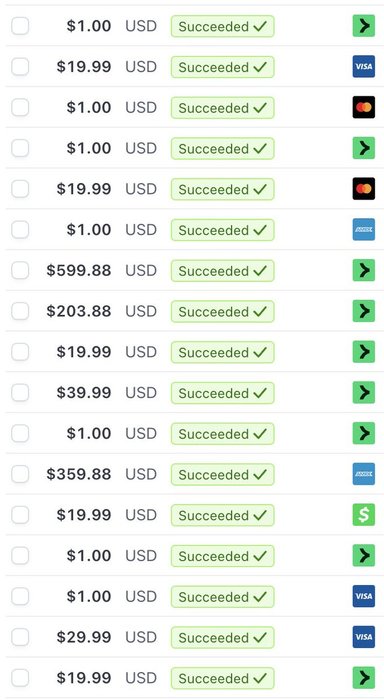Select the $39.99 payment checkbox

pyautogui.click(x=20, y=392)
